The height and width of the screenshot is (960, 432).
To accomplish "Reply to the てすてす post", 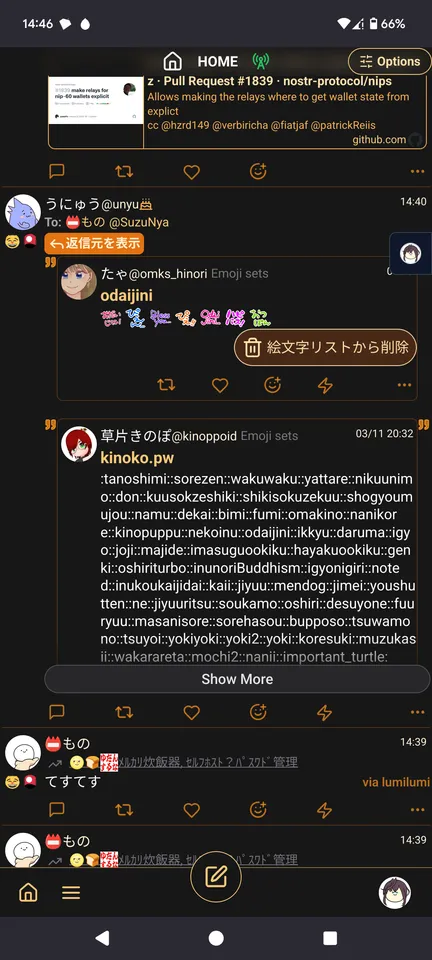I will 56,809.
